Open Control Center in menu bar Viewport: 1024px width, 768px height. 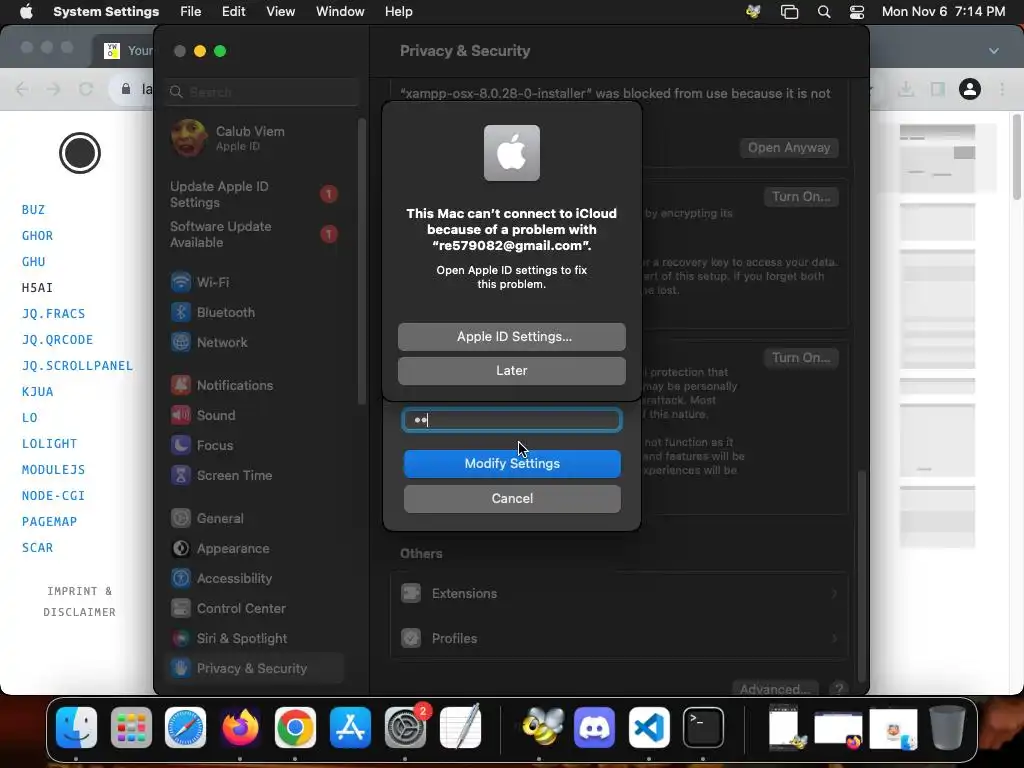click(x=857, y=12)
